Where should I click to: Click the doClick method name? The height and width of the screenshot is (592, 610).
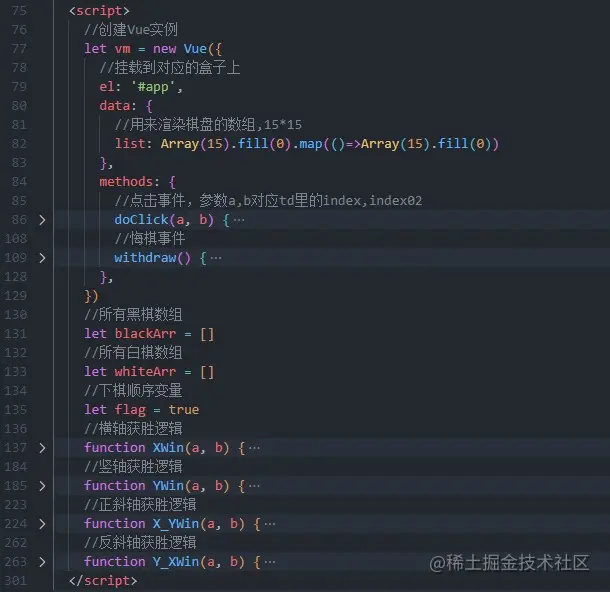(141, 220)
